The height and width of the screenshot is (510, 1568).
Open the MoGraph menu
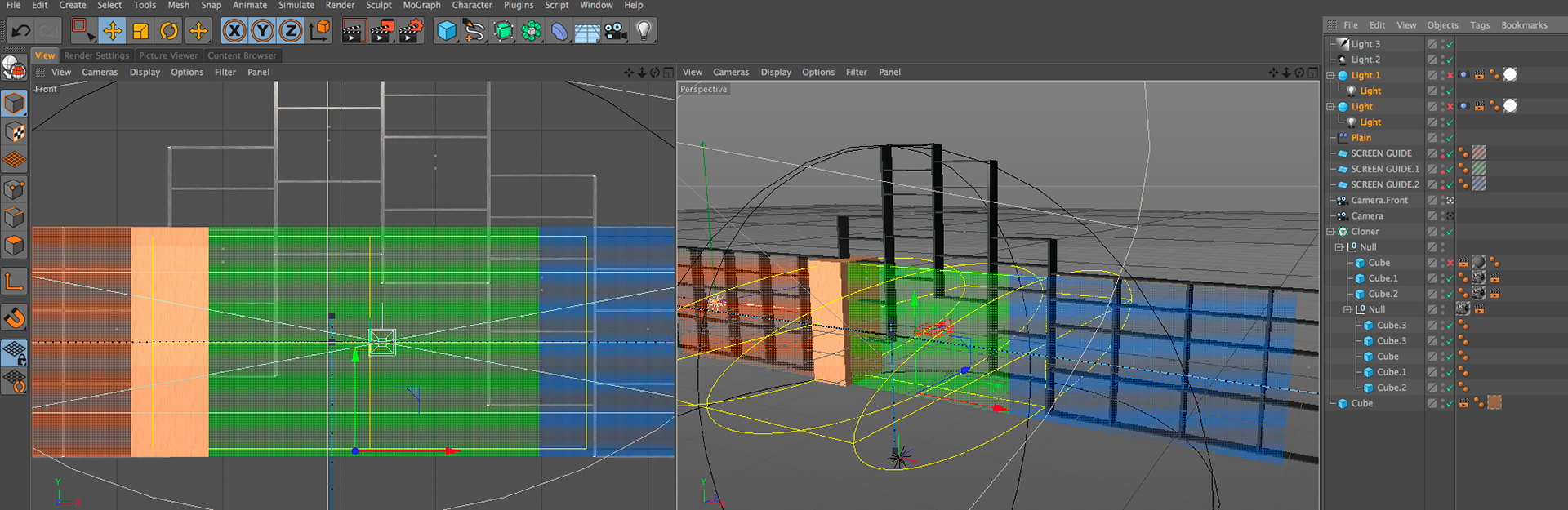tap(421, 5)
